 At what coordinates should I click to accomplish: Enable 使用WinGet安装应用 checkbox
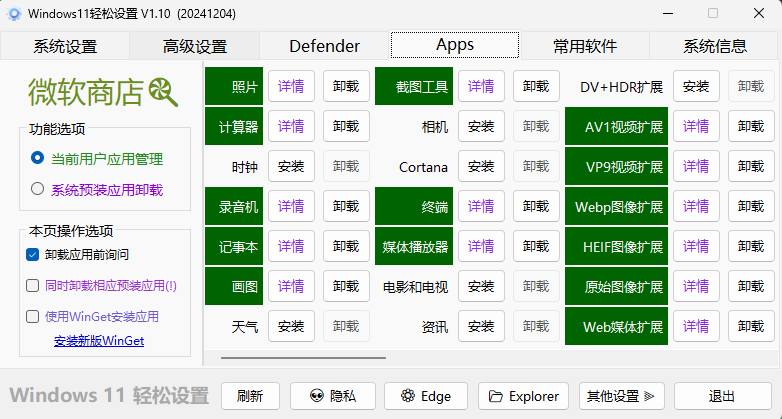pyautogui.click(x=33, y=316)
